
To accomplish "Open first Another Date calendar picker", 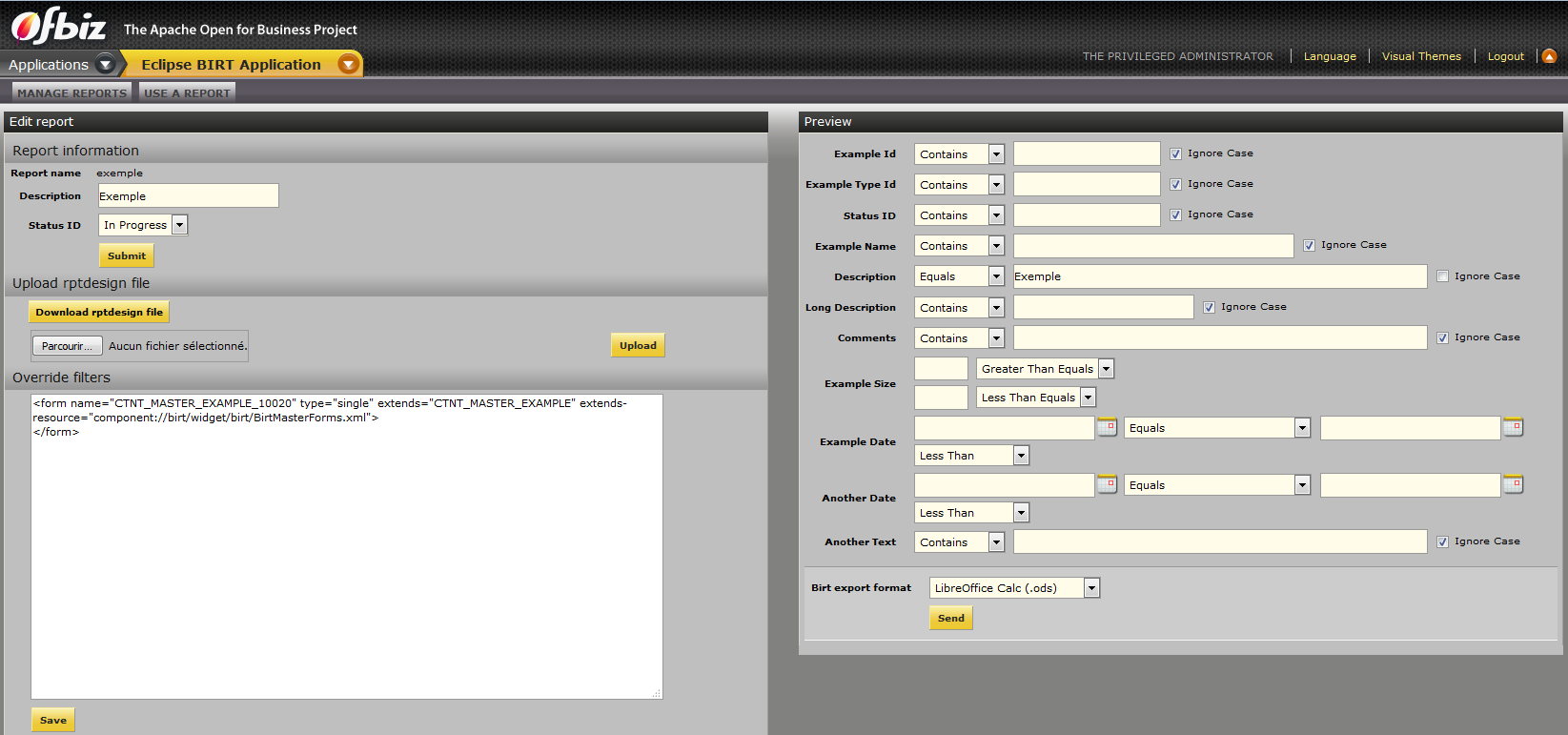I will 1107,484.
